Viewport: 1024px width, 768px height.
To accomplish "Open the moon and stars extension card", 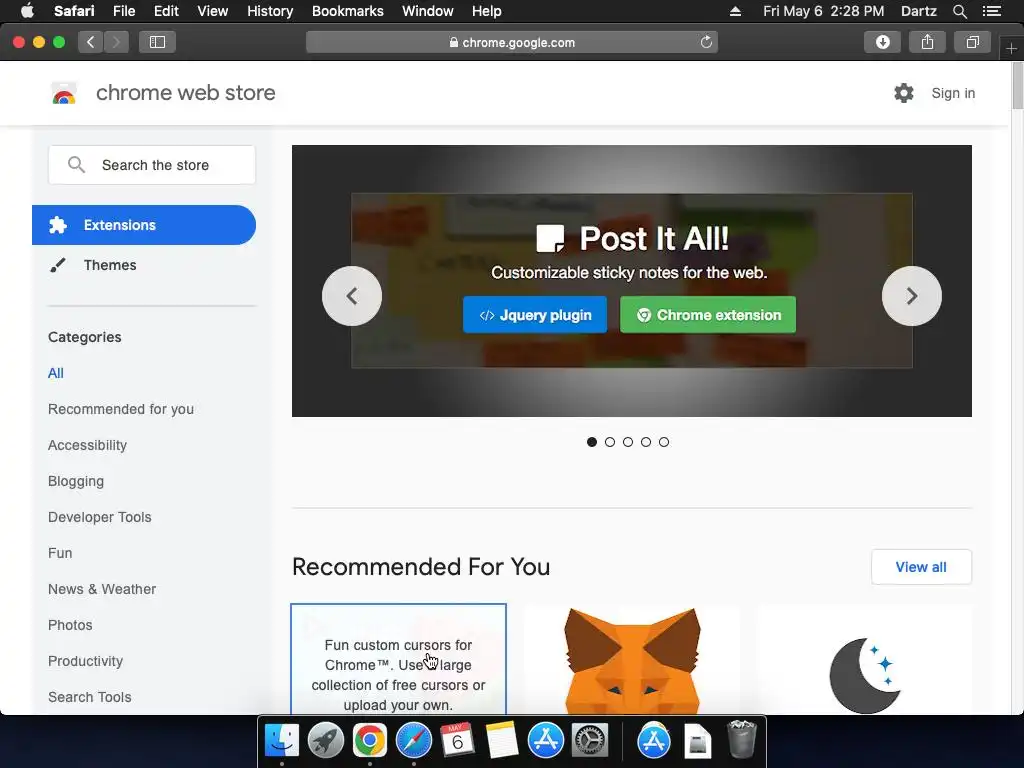I will [865, 659].
